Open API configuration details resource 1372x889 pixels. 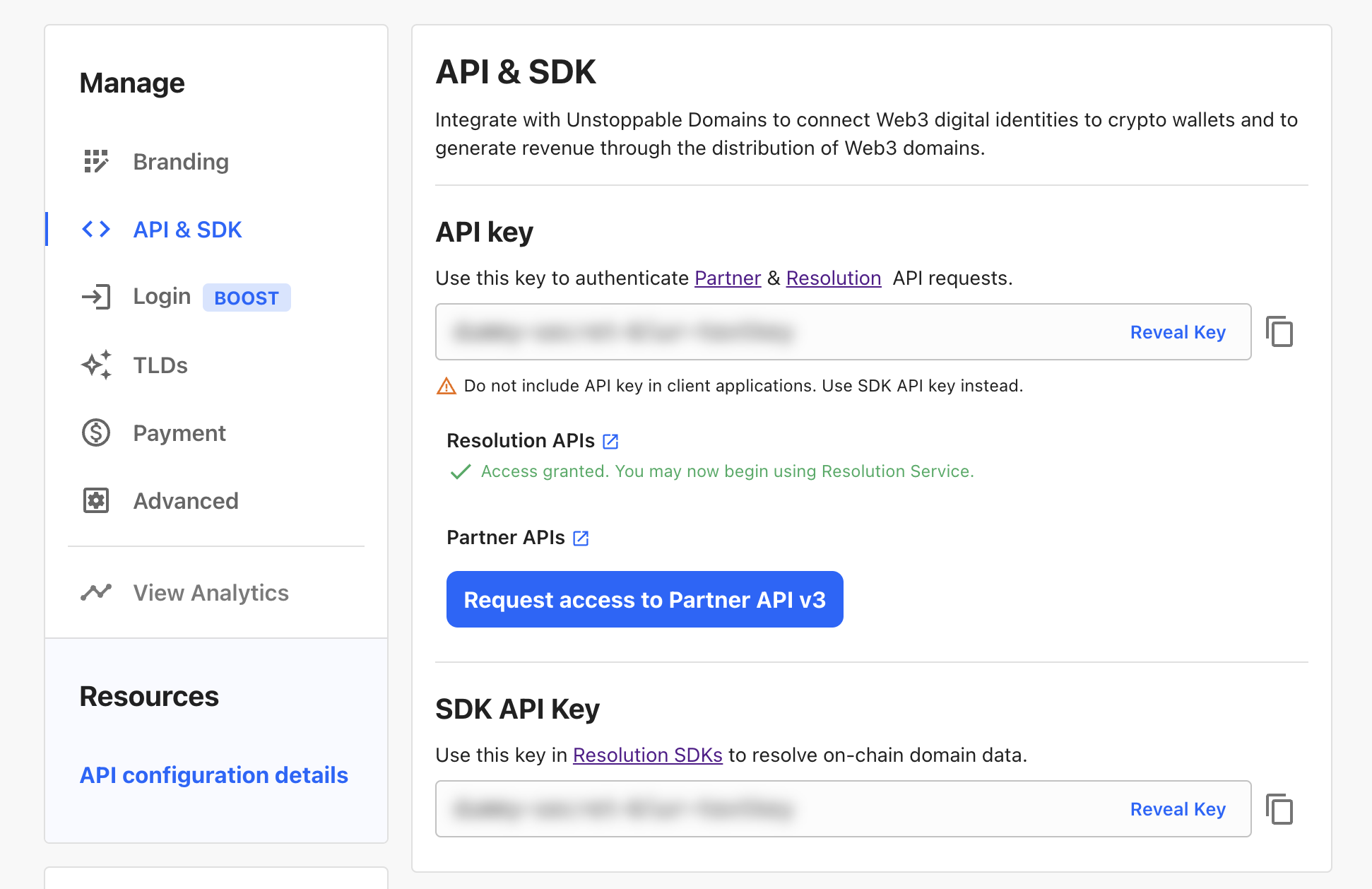(213, 775)
